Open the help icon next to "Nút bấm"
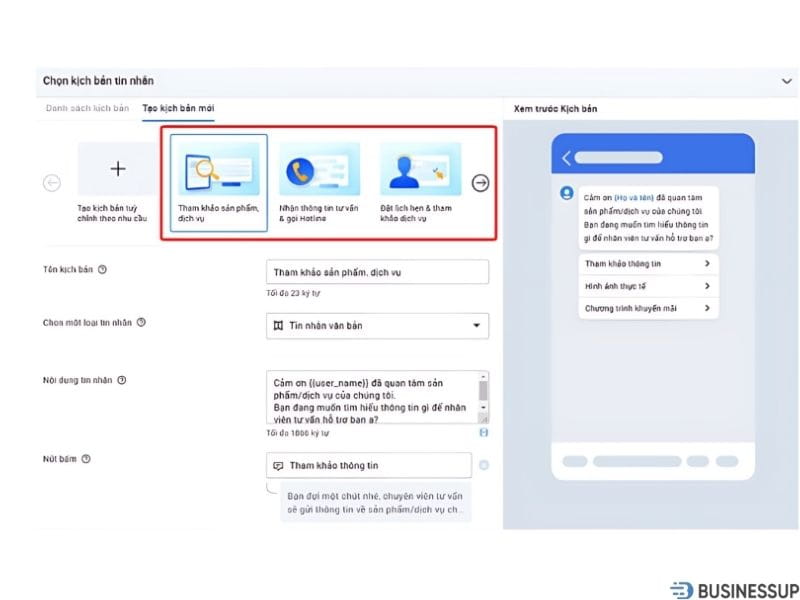The height and width of the screenshot is (600, 800). point(87,458)
